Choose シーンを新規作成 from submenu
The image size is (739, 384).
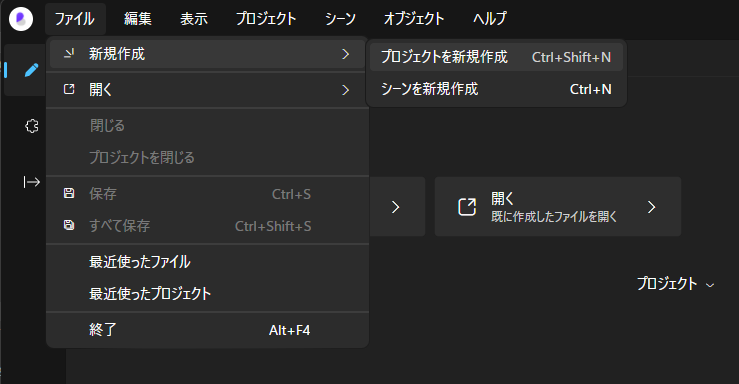pos(496,89)
